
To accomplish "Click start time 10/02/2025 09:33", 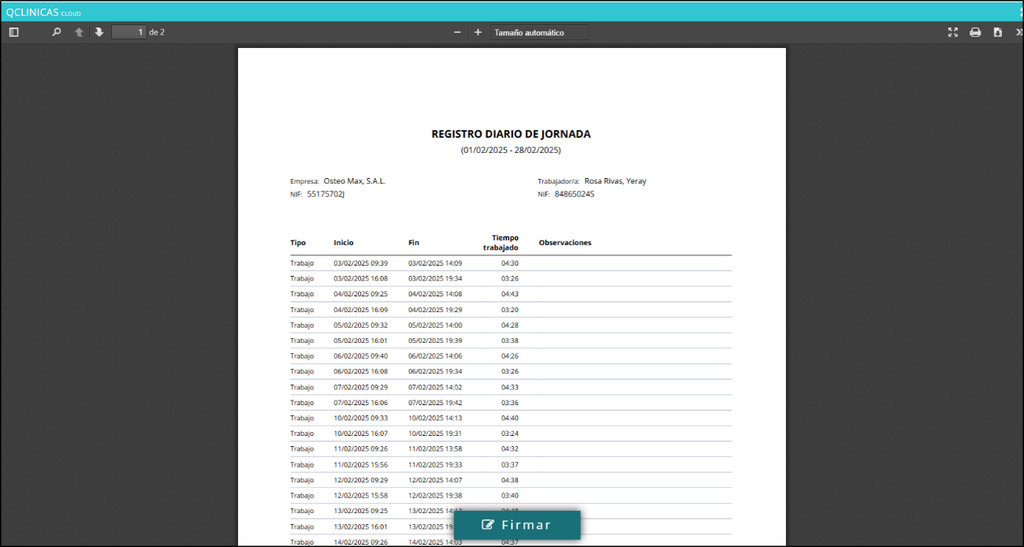I will tap(360, 418).
